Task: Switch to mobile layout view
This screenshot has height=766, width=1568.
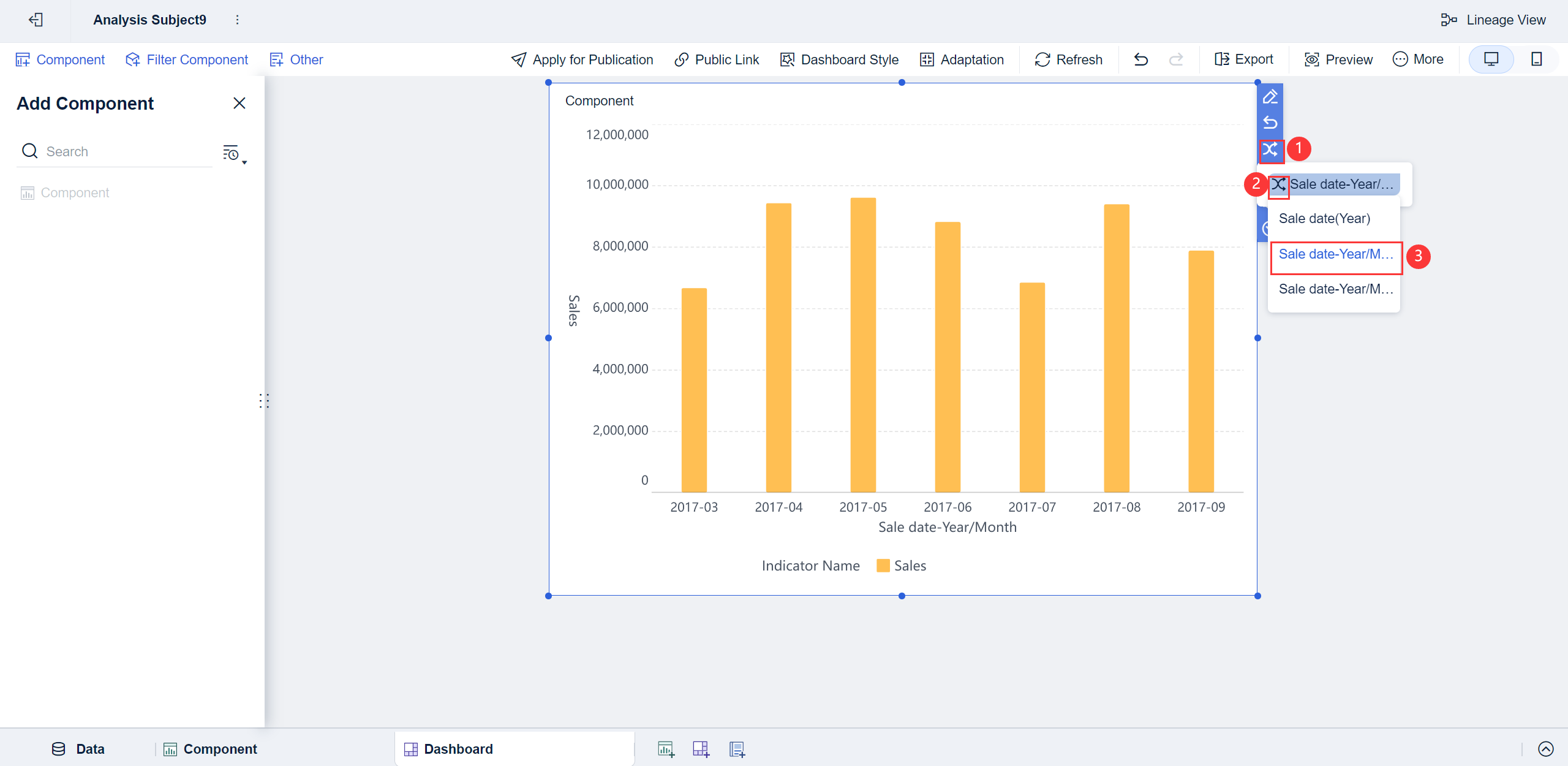Action: pyautogui.click(x=1536, y=59)
